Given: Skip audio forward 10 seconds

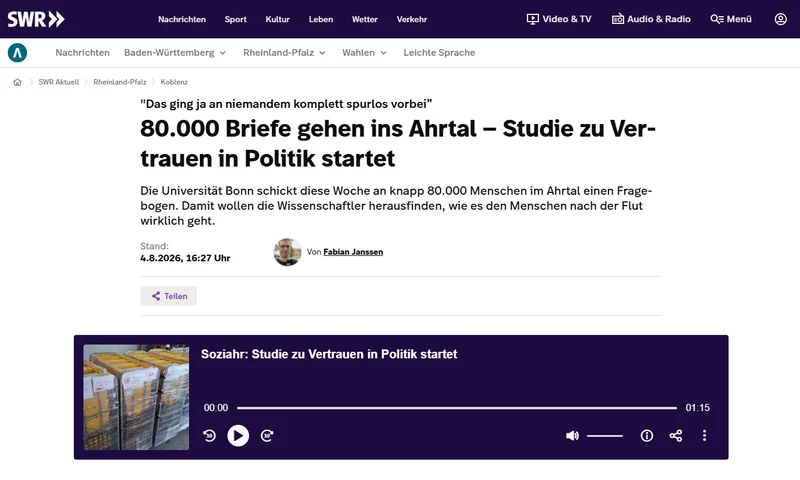Looking at the screenshot, I should coord(267,436).
